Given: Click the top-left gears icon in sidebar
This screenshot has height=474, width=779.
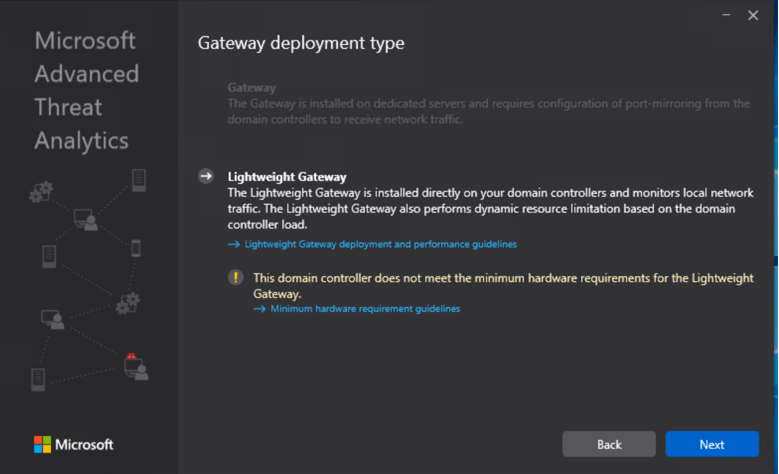Looking at the screenshot, I should 41,191.
